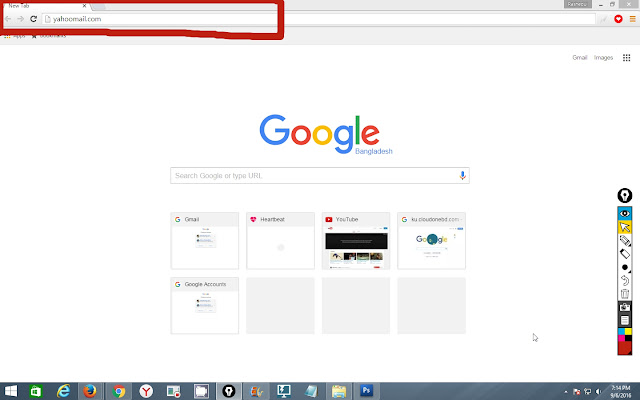The height and width of the screenshot is (400, 640).
Task: Toggle the eye visibility icon in drawing toolbar
Action: (624, 213)
